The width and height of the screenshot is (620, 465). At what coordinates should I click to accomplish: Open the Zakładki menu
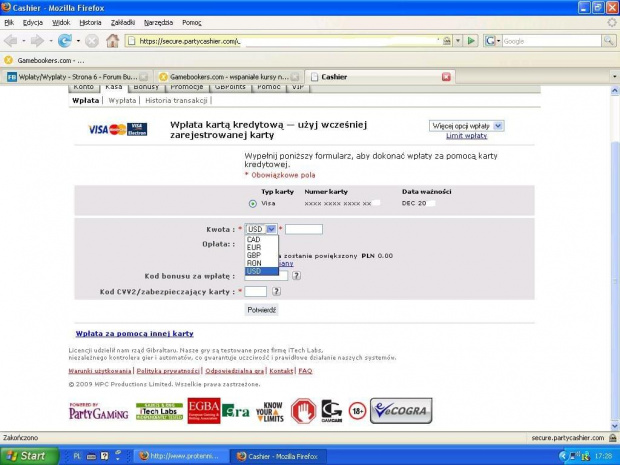pos(123,23)
